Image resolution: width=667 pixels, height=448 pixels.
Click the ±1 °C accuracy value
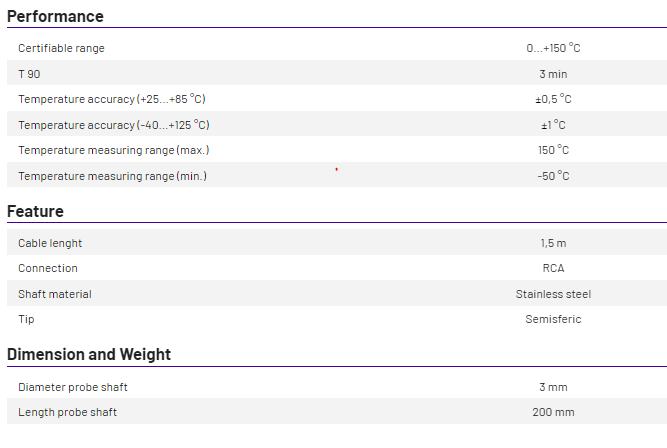553,125
